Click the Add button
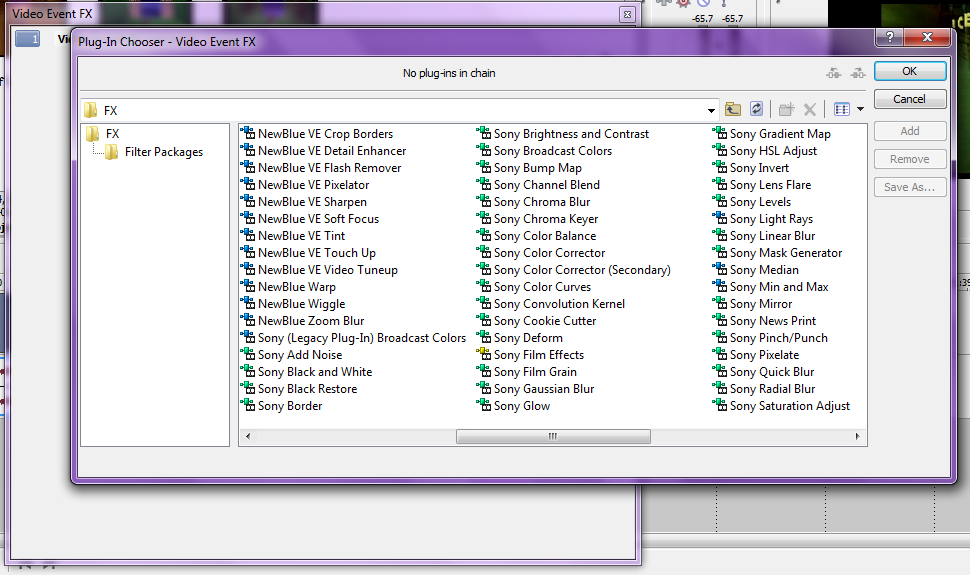The height and width of the screenshot is (575, 970). click(x=909, y=131)
